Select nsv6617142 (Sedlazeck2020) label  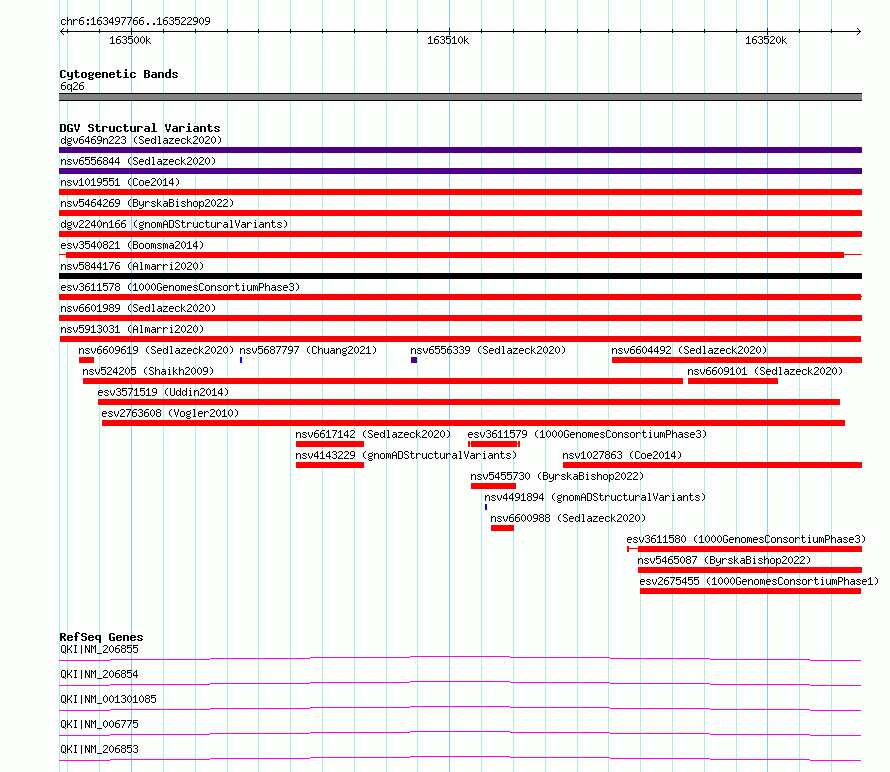373,434
